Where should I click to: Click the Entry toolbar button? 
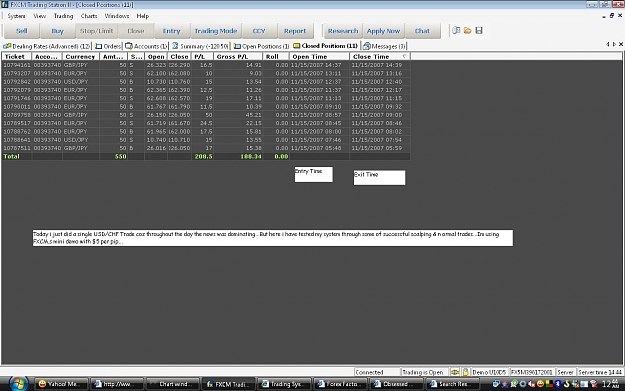pyautogui.click(x=171, y=31)
